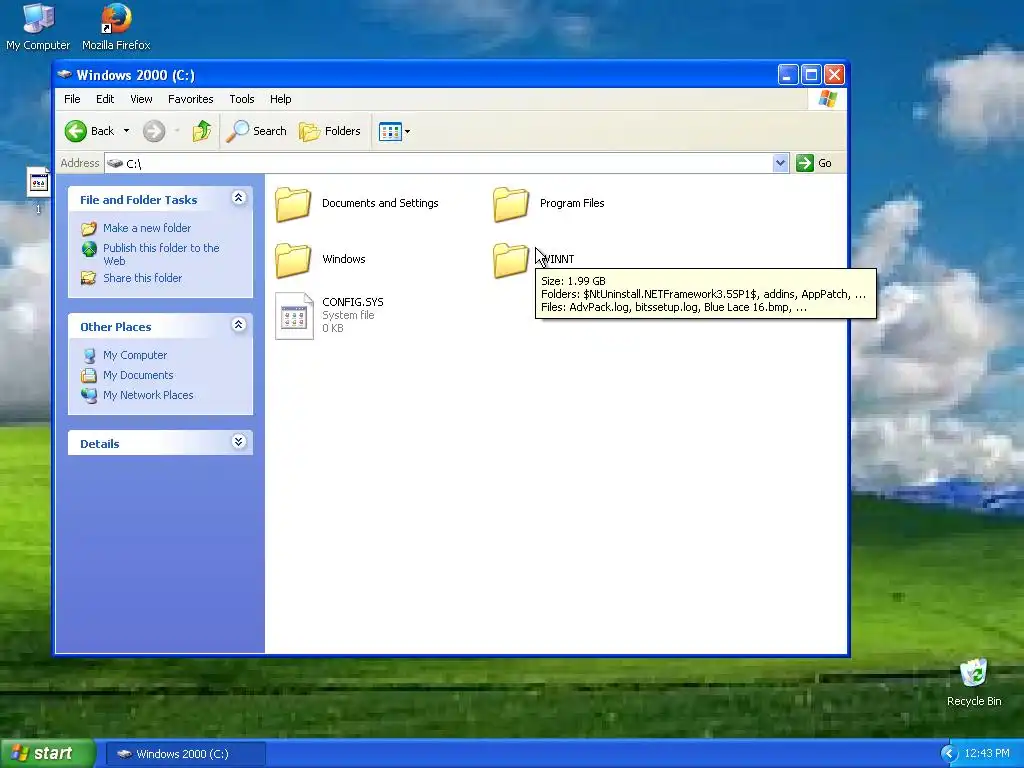Select the CONFIG.SYS file icon
The height and width of the screenshot is (768, 1024).
click(x=294, y=316)
